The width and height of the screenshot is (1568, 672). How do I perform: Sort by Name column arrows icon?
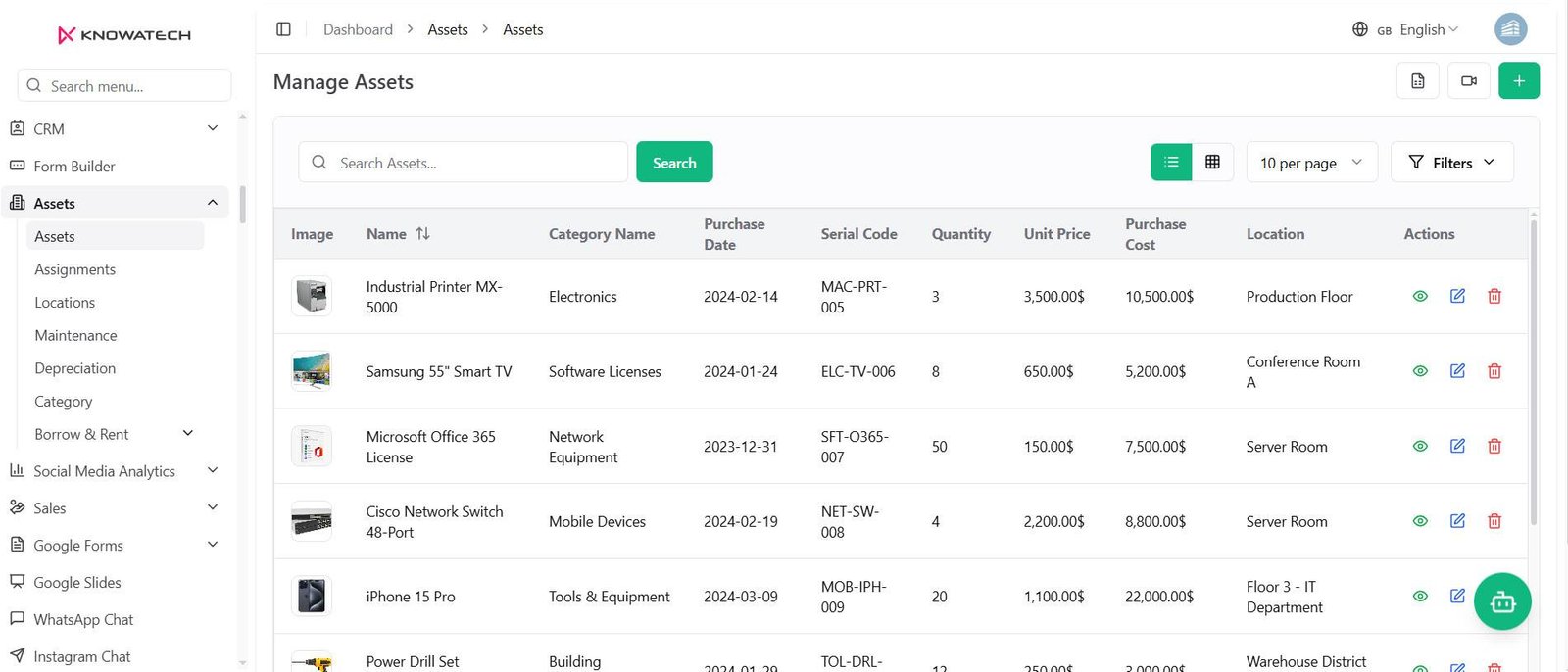point(422,233)
